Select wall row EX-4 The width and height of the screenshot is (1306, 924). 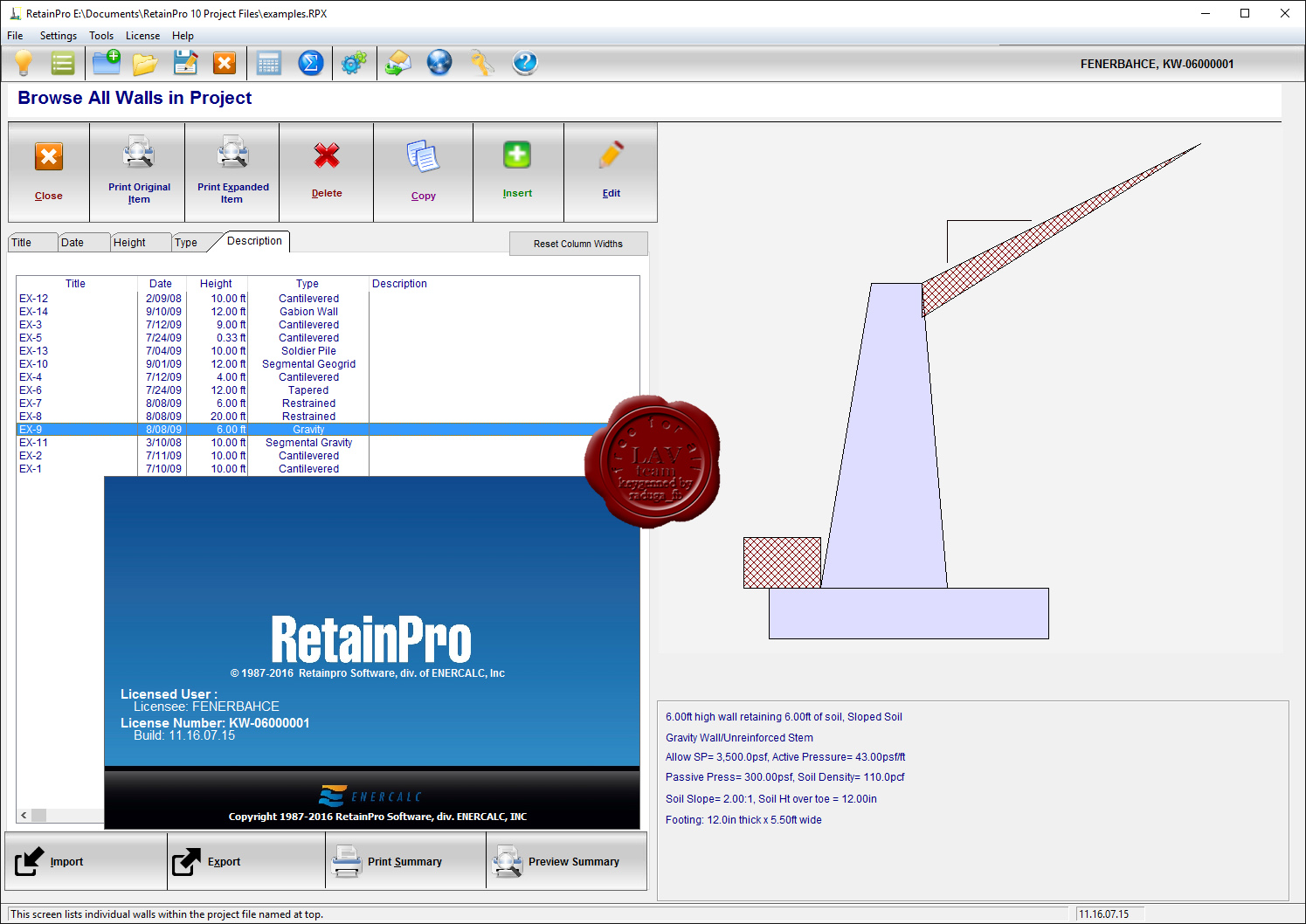328,377
